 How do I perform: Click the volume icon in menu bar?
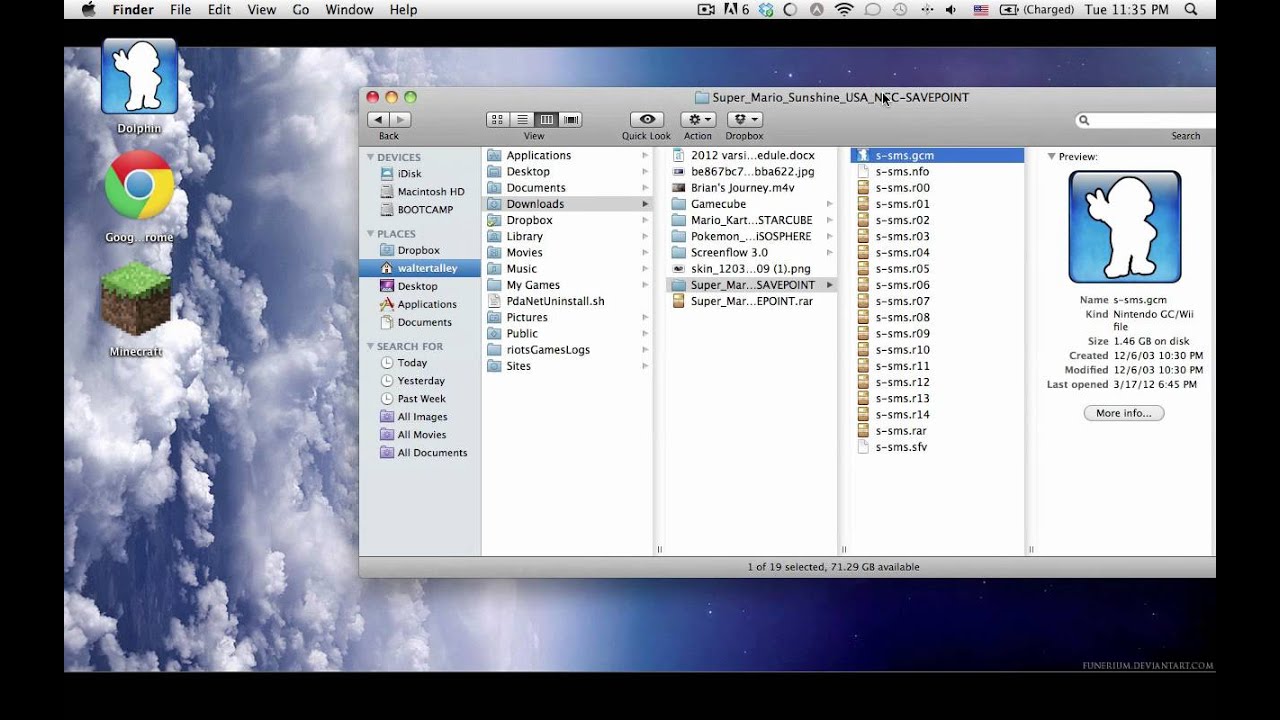coord(950,9)
